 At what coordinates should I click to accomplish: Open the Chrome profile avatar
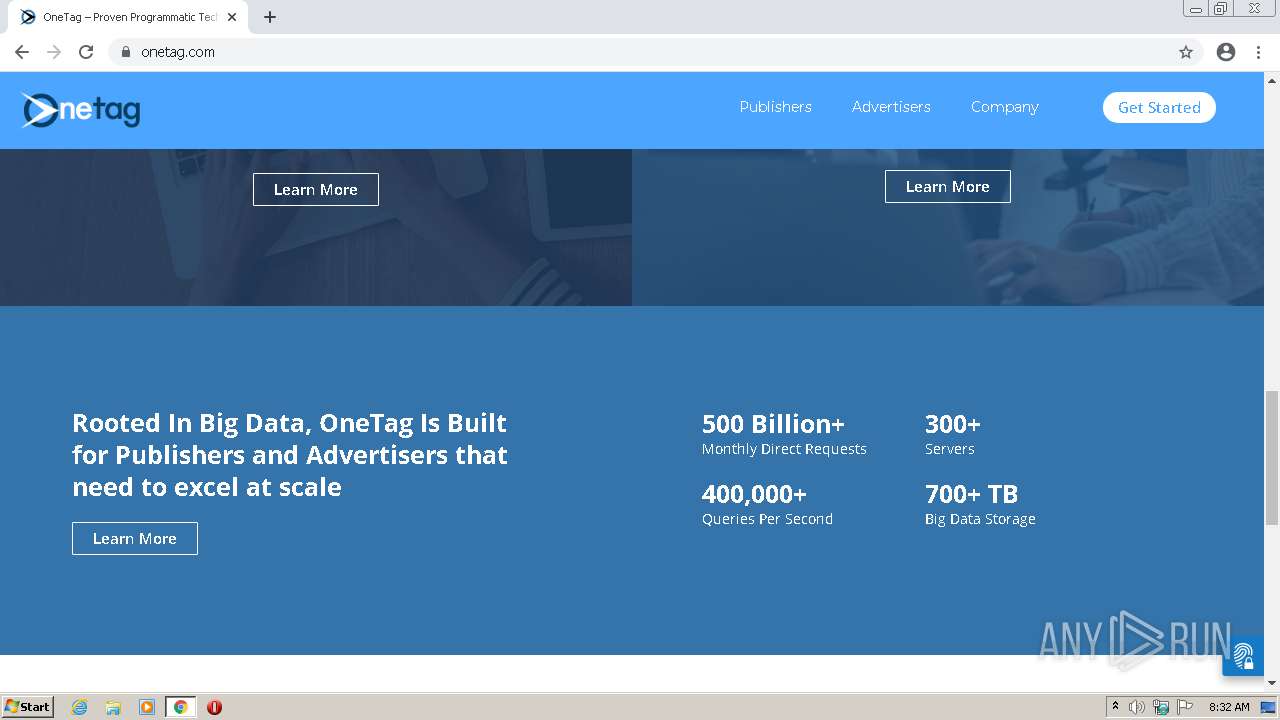(1226, 52)
